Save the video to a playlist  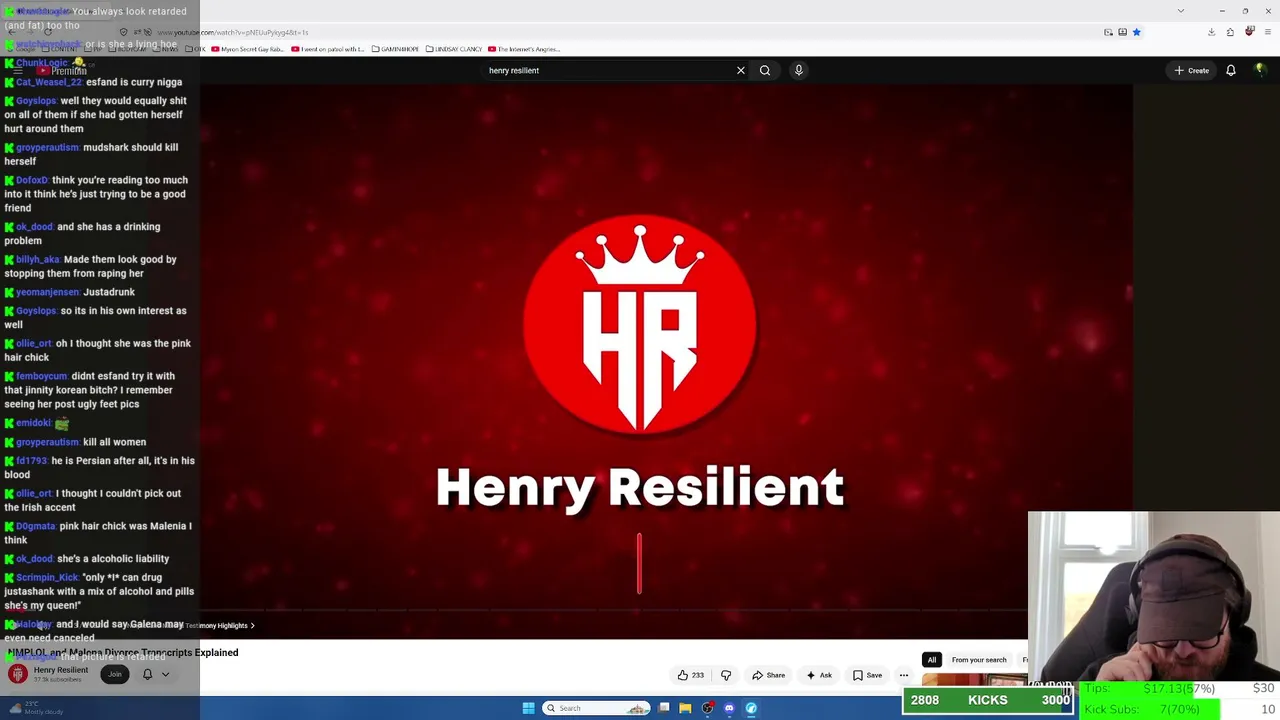coord(867,675)
